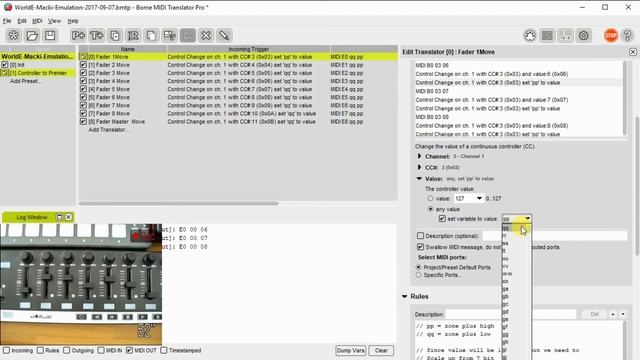Screen dimensions: 640x360
Task: Click the Rename toolbar icon
Action: 133,36
